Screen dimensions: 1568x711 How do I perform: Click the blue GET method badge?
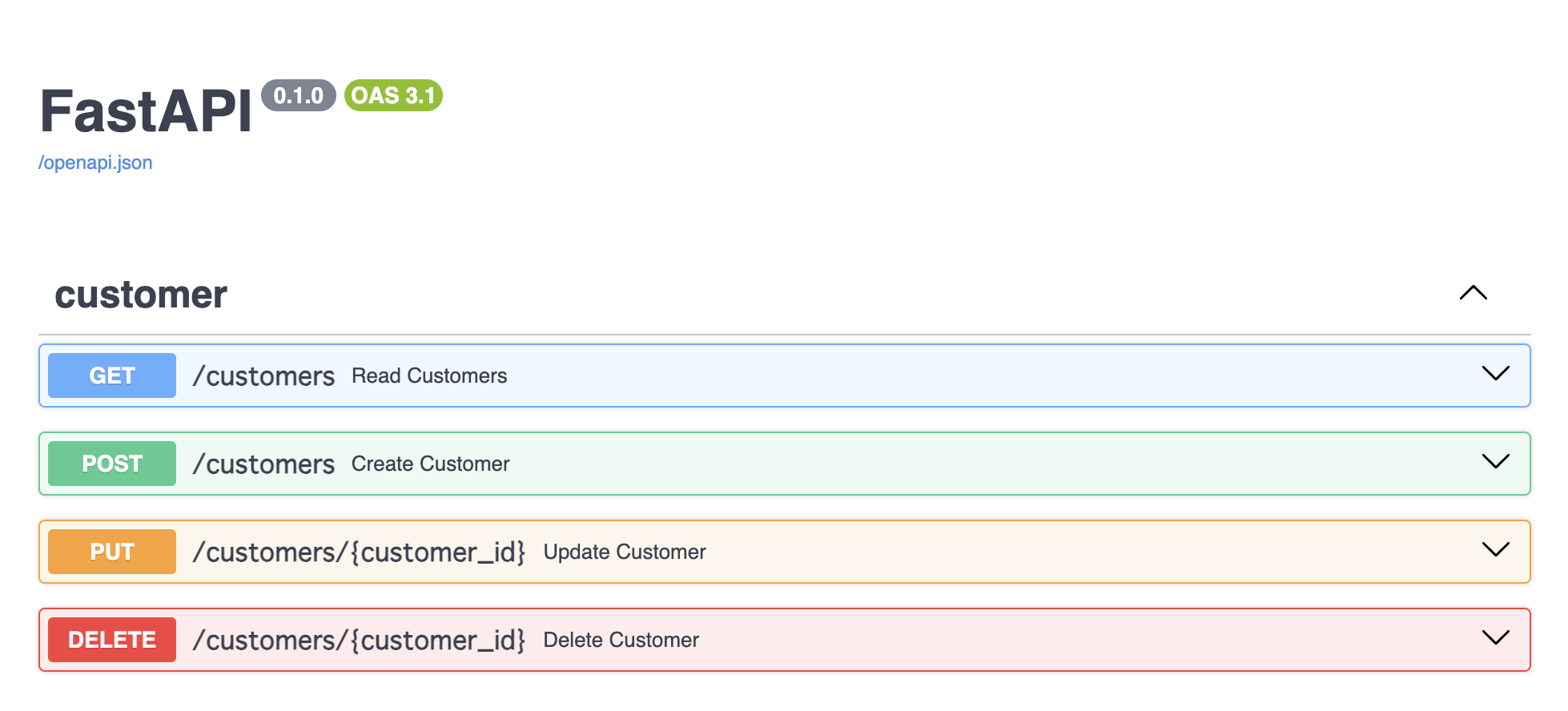click(x=112, y=376)
